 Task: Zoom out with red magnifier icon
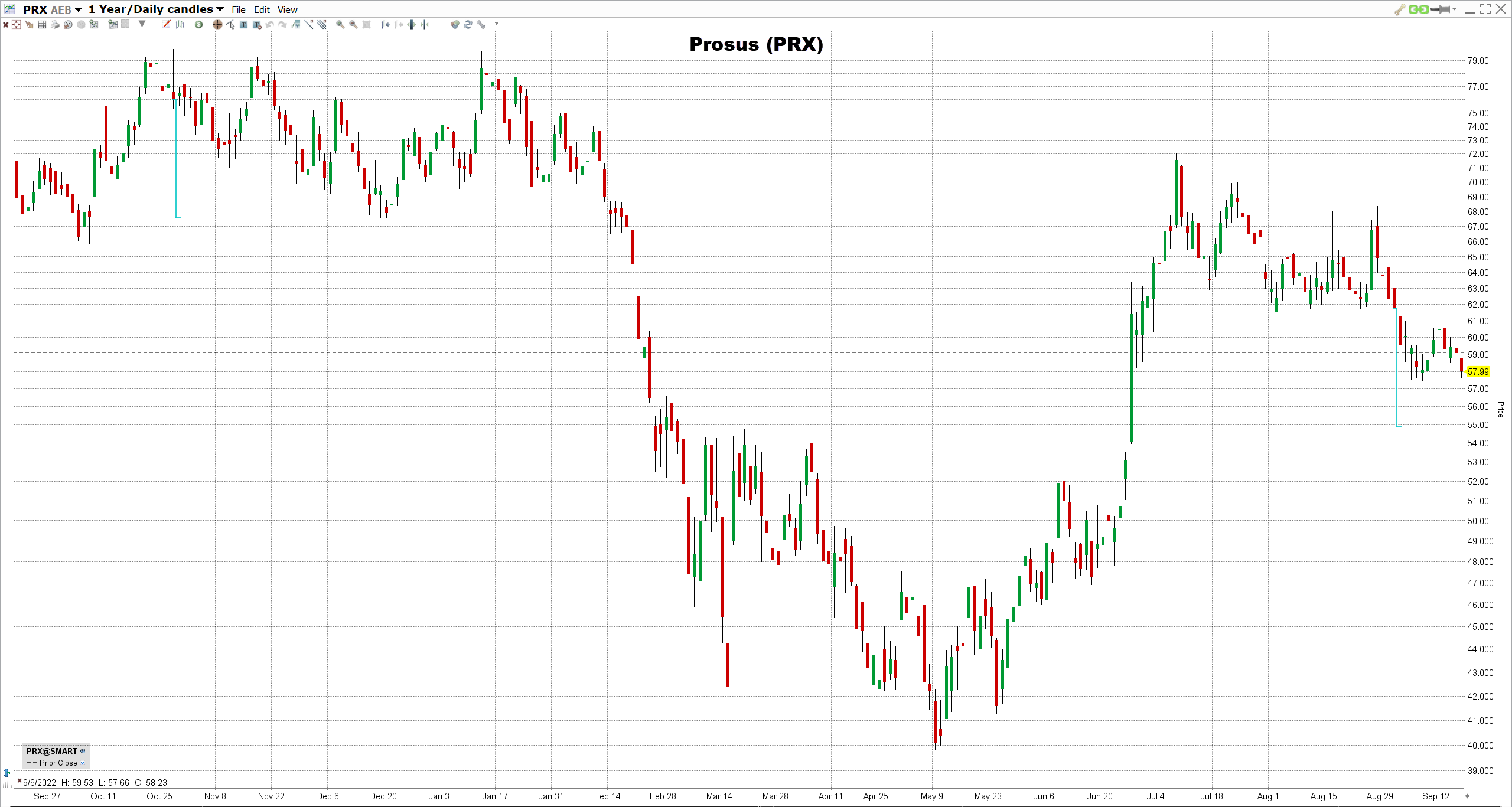pyautogui.click(x=353, y=24)
